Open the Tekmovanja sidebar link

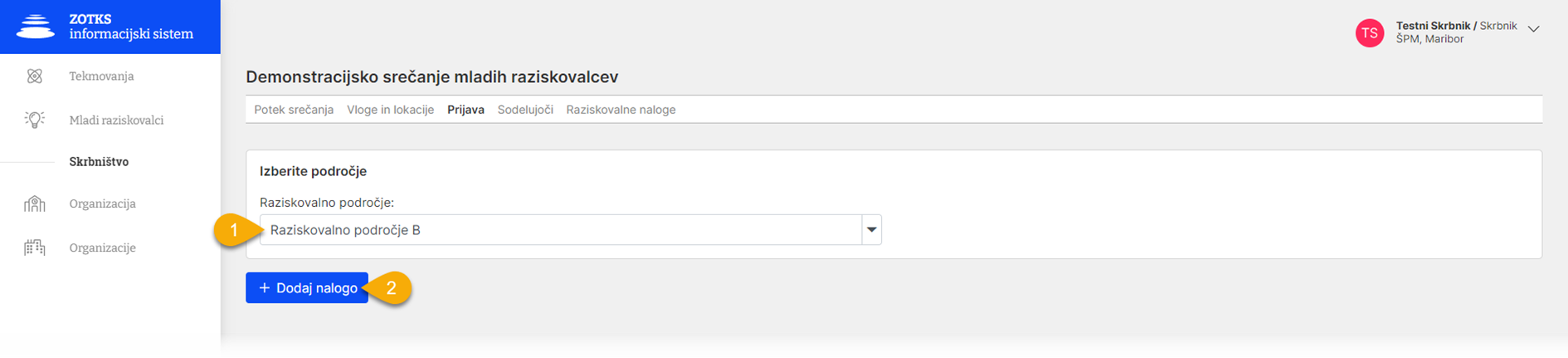pos(101,76)
